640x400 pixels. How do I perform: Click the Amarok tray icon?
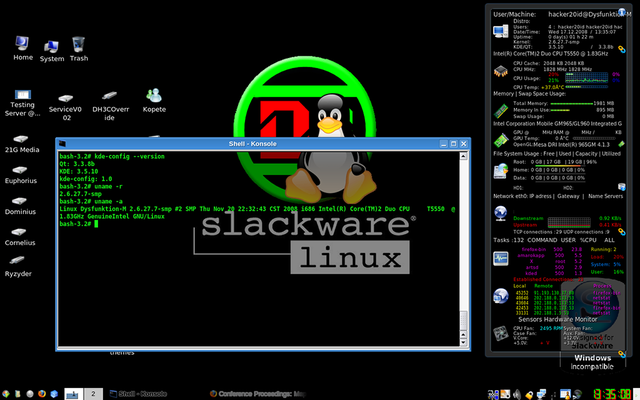577,394
